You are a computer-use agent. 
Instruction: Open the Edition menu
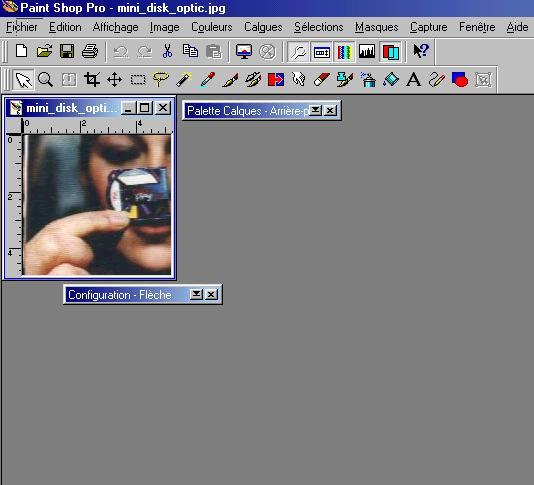[x=65, y=27]
